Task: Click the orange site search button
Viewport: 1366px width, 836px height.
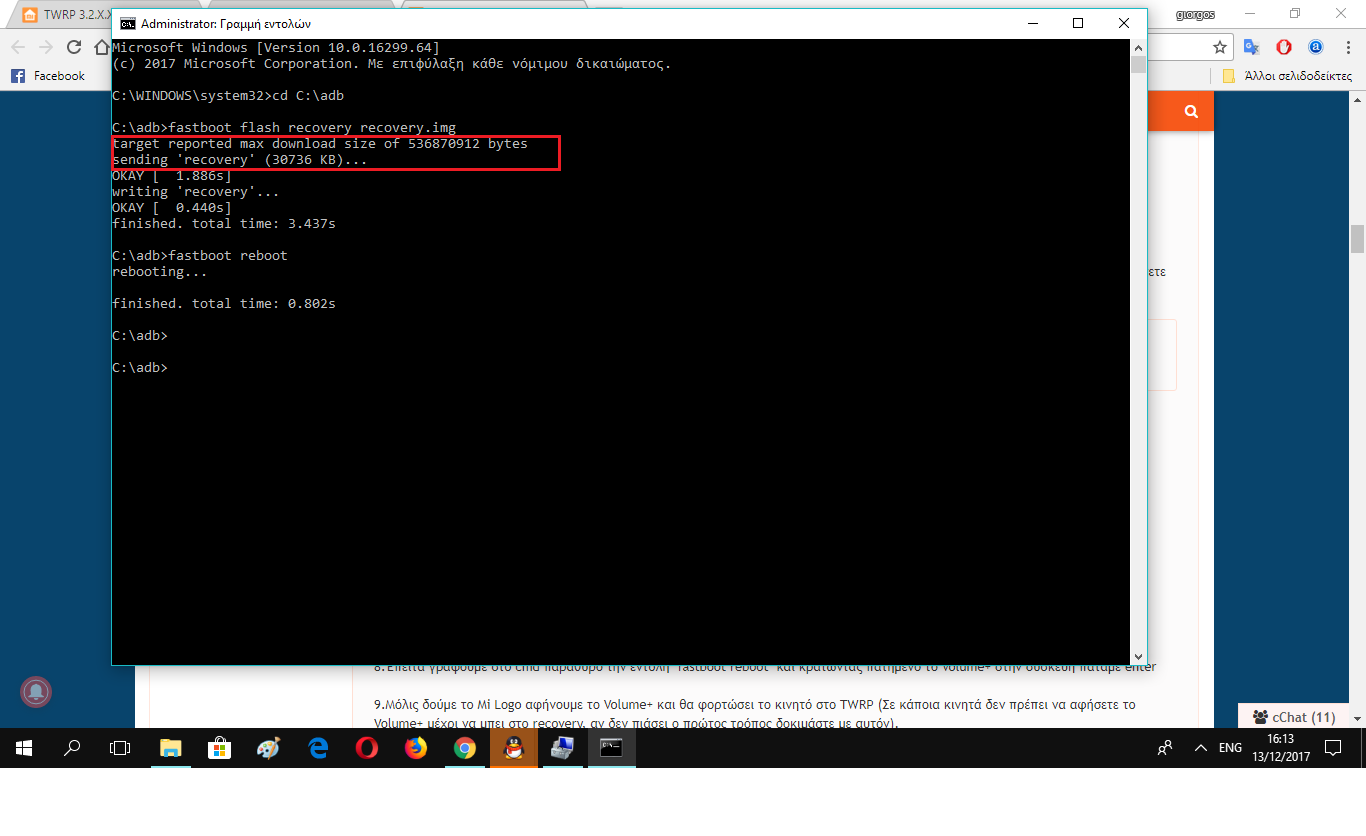Action: click(x=1191, y=111)
